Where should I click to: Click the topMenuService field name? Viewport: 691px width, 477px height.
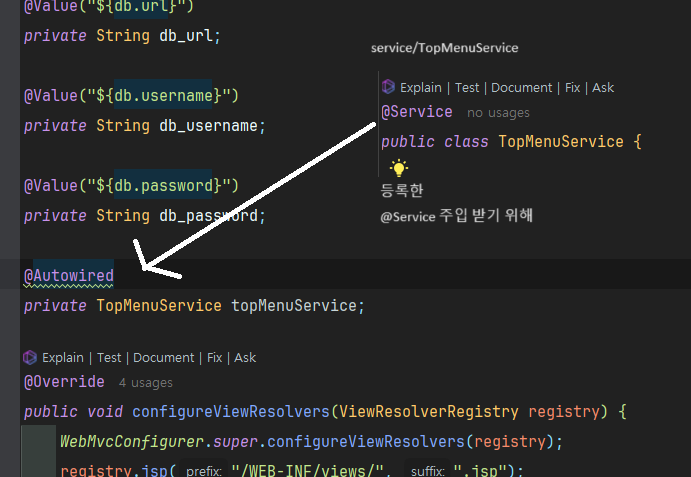coord(294,306)
